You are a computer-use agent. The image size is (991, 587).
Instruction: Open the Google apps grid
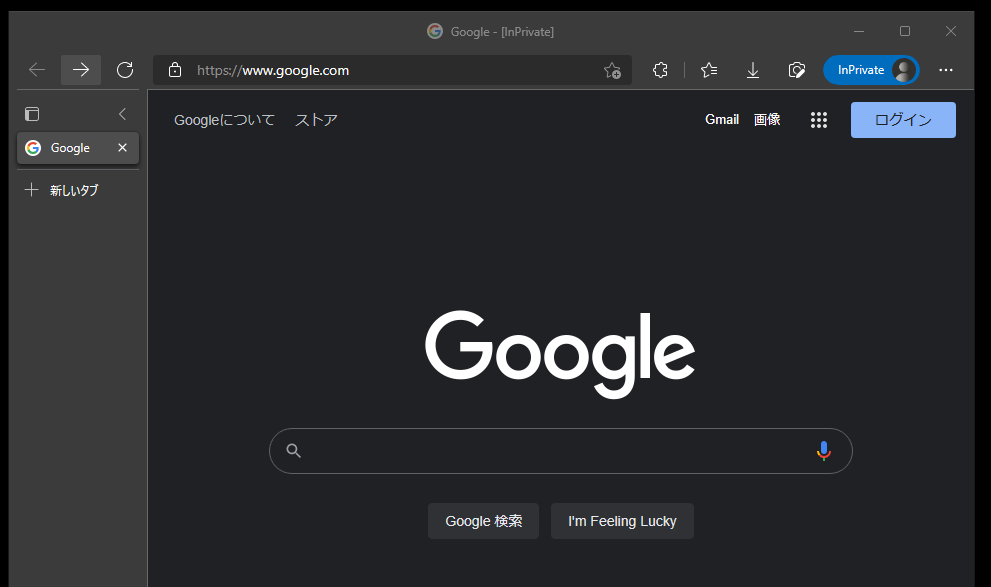pos(818,119)
